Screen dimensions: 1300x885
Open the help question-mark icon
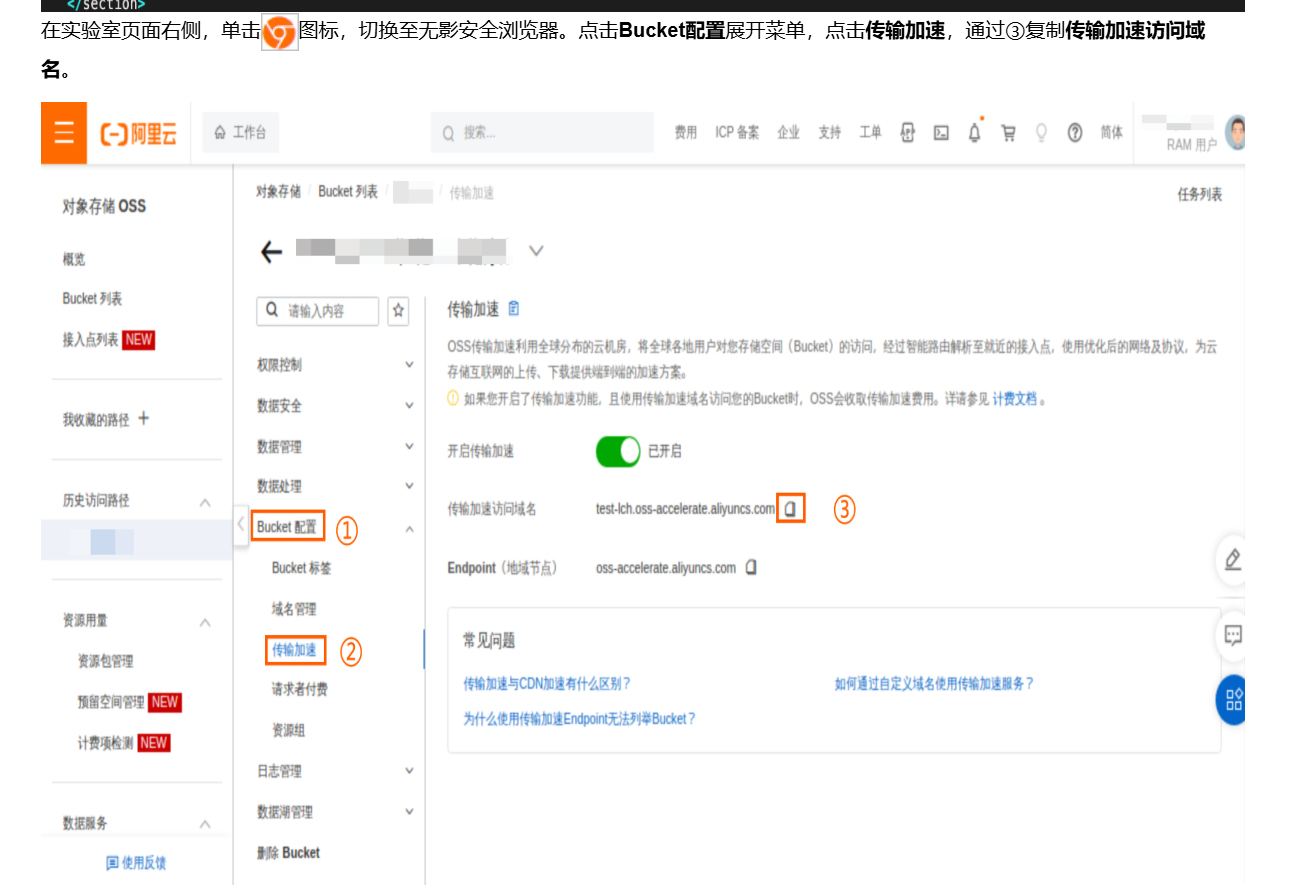tap(1075, 133)
